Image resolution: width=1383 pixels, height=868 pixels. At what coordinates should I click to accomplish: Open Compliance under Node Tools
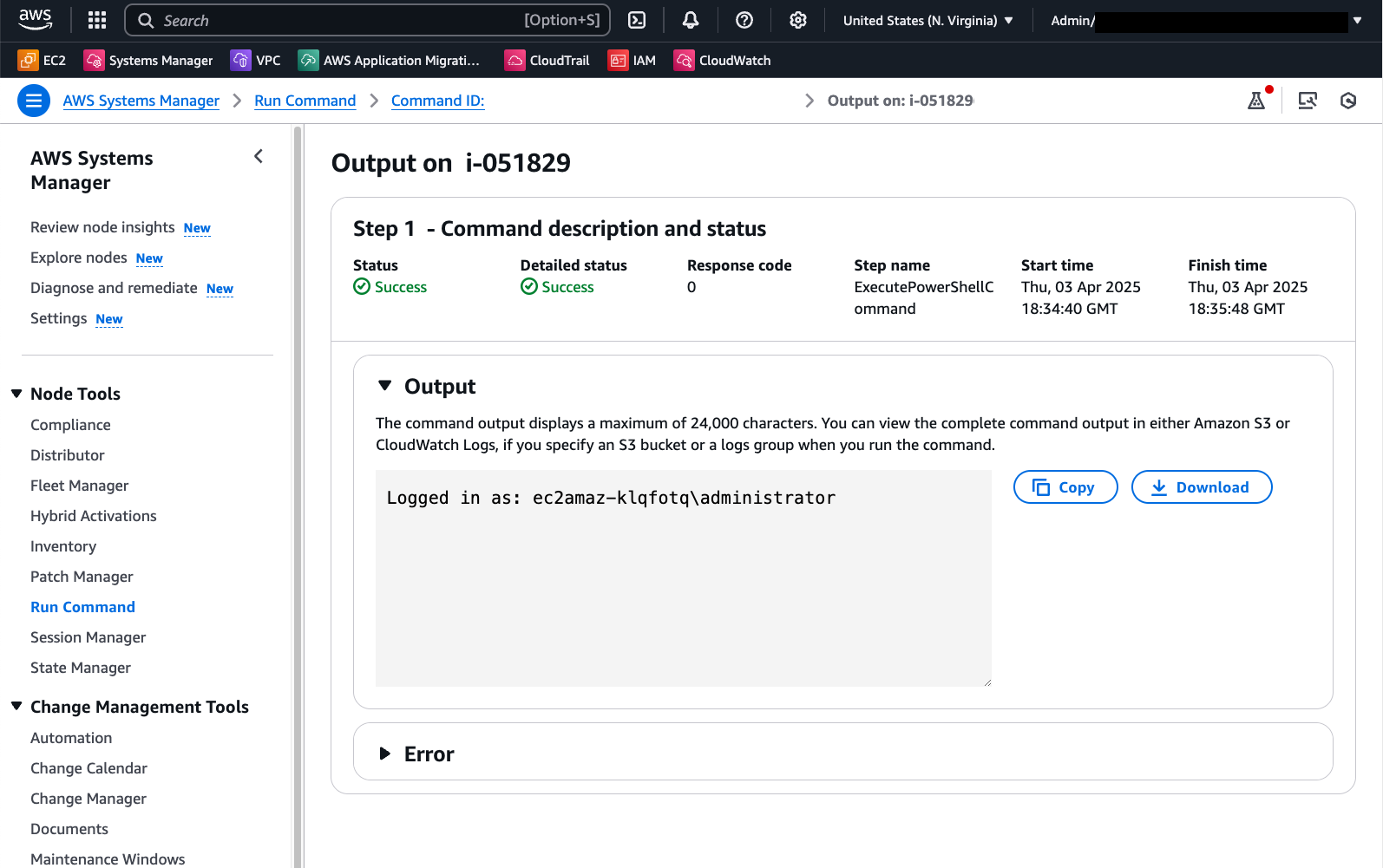tap(70, 425)
